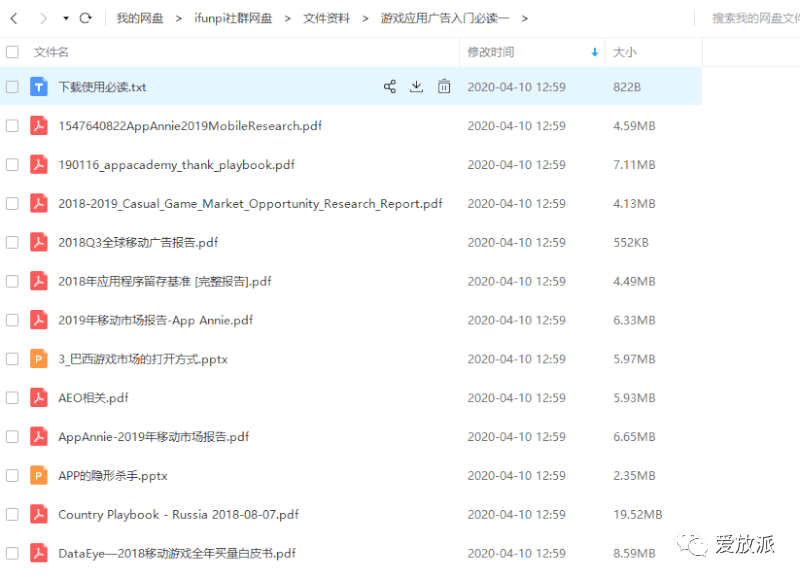
Task: Click PDF icon of 2019年移动市场报告-App Annie.pdf
Action: (x=39, y=320)
